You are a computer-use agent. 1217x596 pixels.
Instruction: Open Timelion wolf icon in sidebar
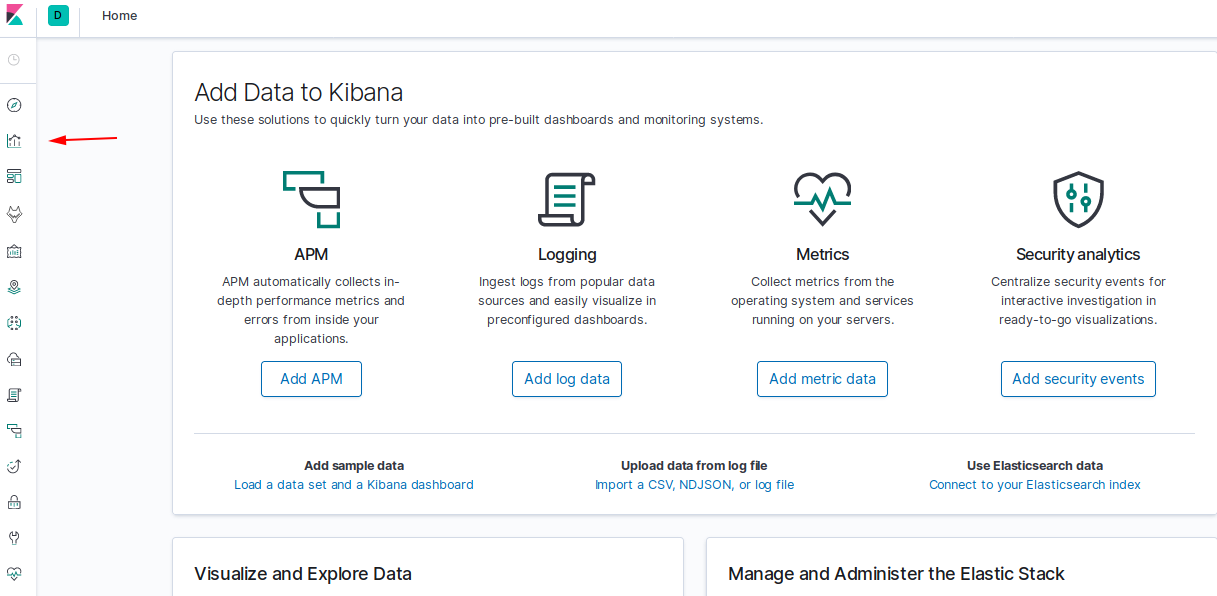14,214
